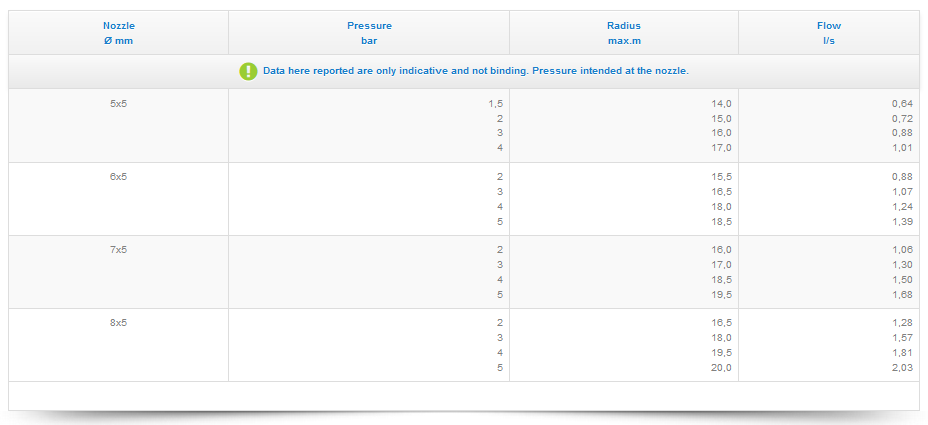Select the 1,01 flow value
928x425 pixels.
point(902,148)
